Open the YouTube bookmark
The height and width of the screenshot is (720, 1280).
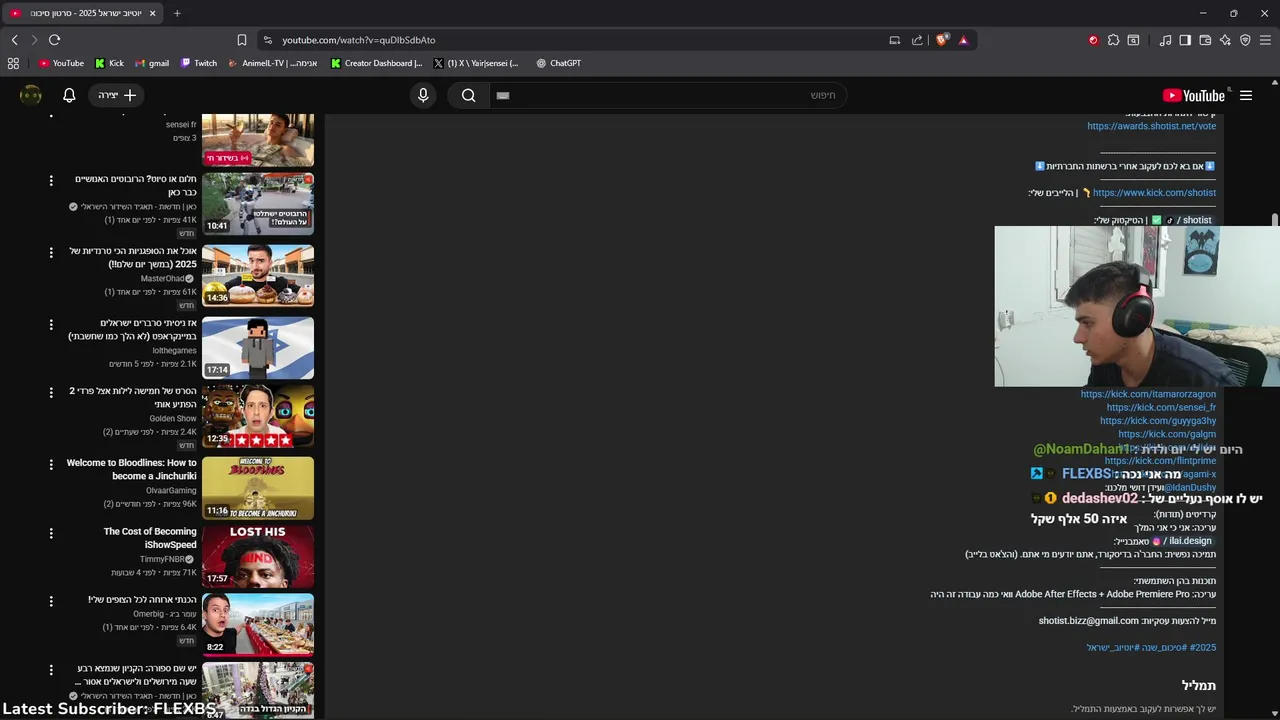click(x=61, y=63)
